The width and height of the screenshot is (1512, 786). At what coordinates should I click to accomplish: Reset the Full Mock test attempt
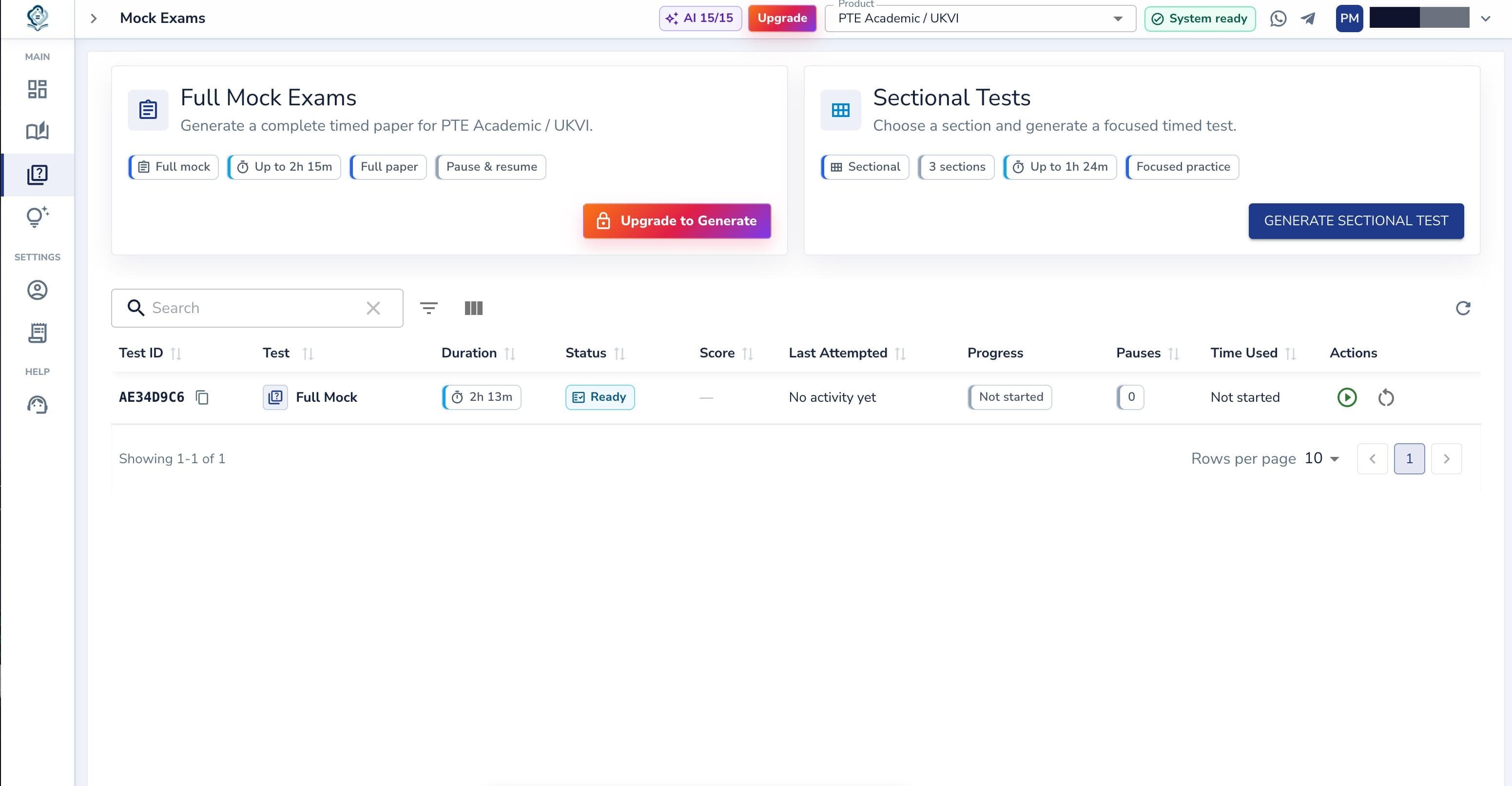pos(1386,397)
